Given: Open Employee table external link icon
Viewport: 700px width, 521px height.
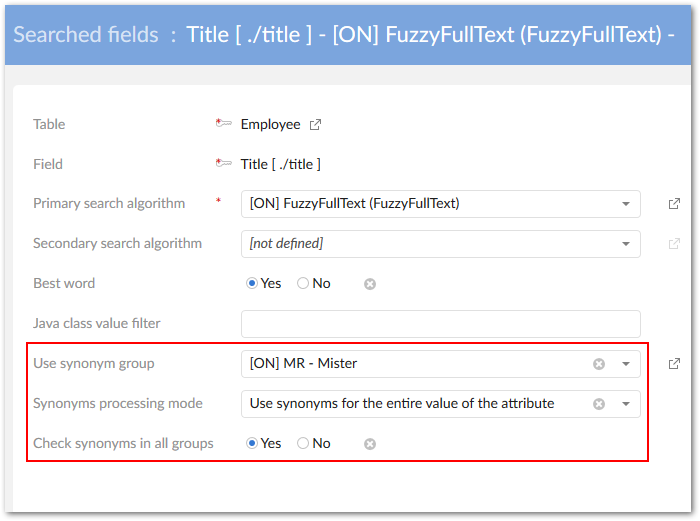Looking at the screenshot, I should 315,125.
